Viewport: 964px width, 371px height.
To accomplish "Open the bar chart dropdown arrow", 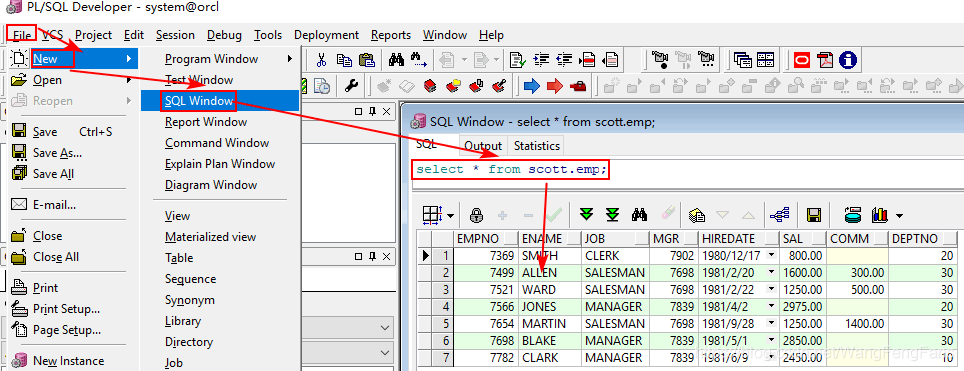I will [x=900, y=216].
